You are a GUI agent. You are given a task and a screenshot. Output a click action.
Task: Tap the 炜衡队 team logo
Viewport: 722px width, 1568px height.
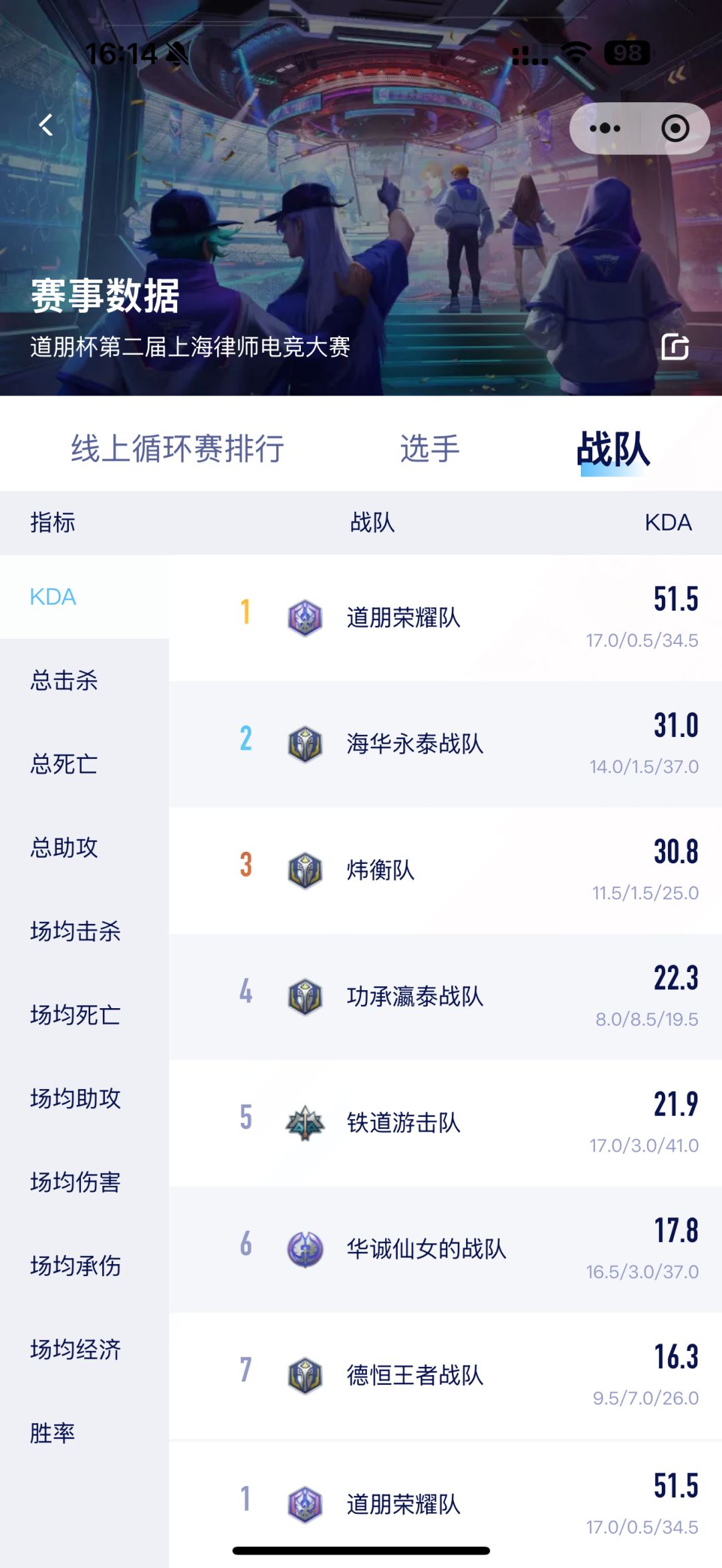[x=306, y=871]
